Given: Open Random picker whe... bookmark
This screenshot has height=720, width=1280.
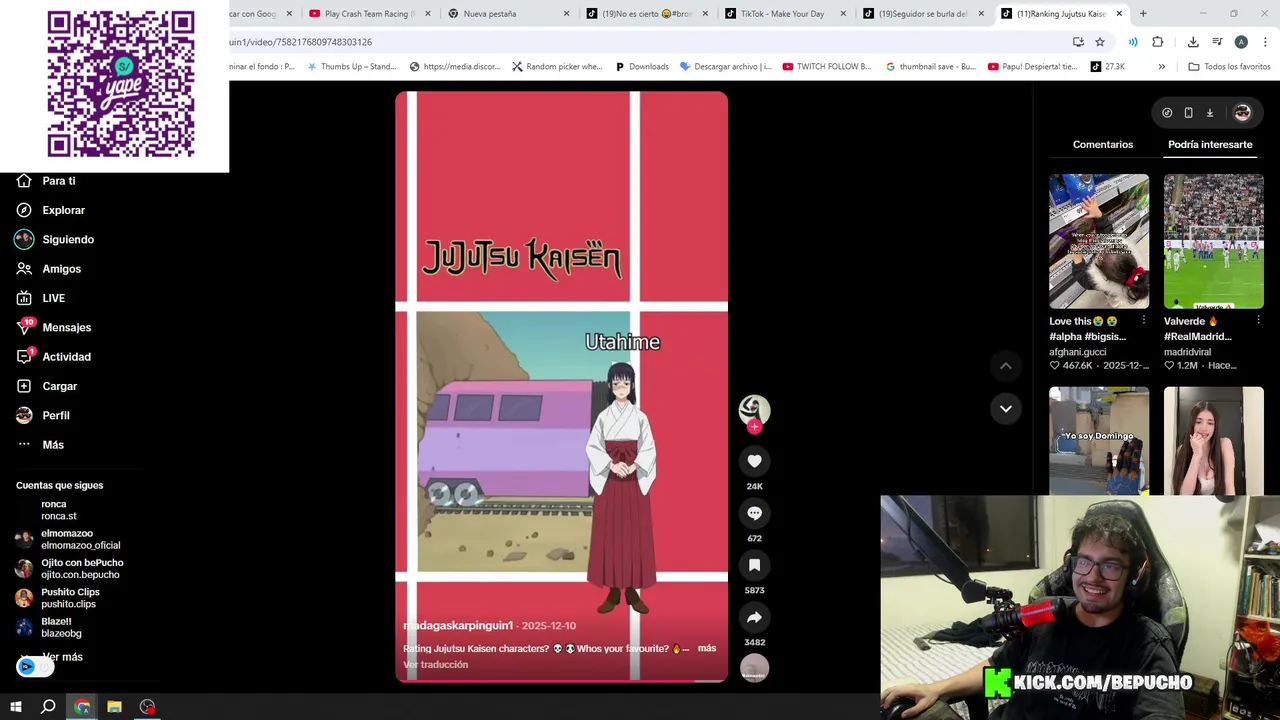Looking at the screenshot, I should click(x=557, y=66).
